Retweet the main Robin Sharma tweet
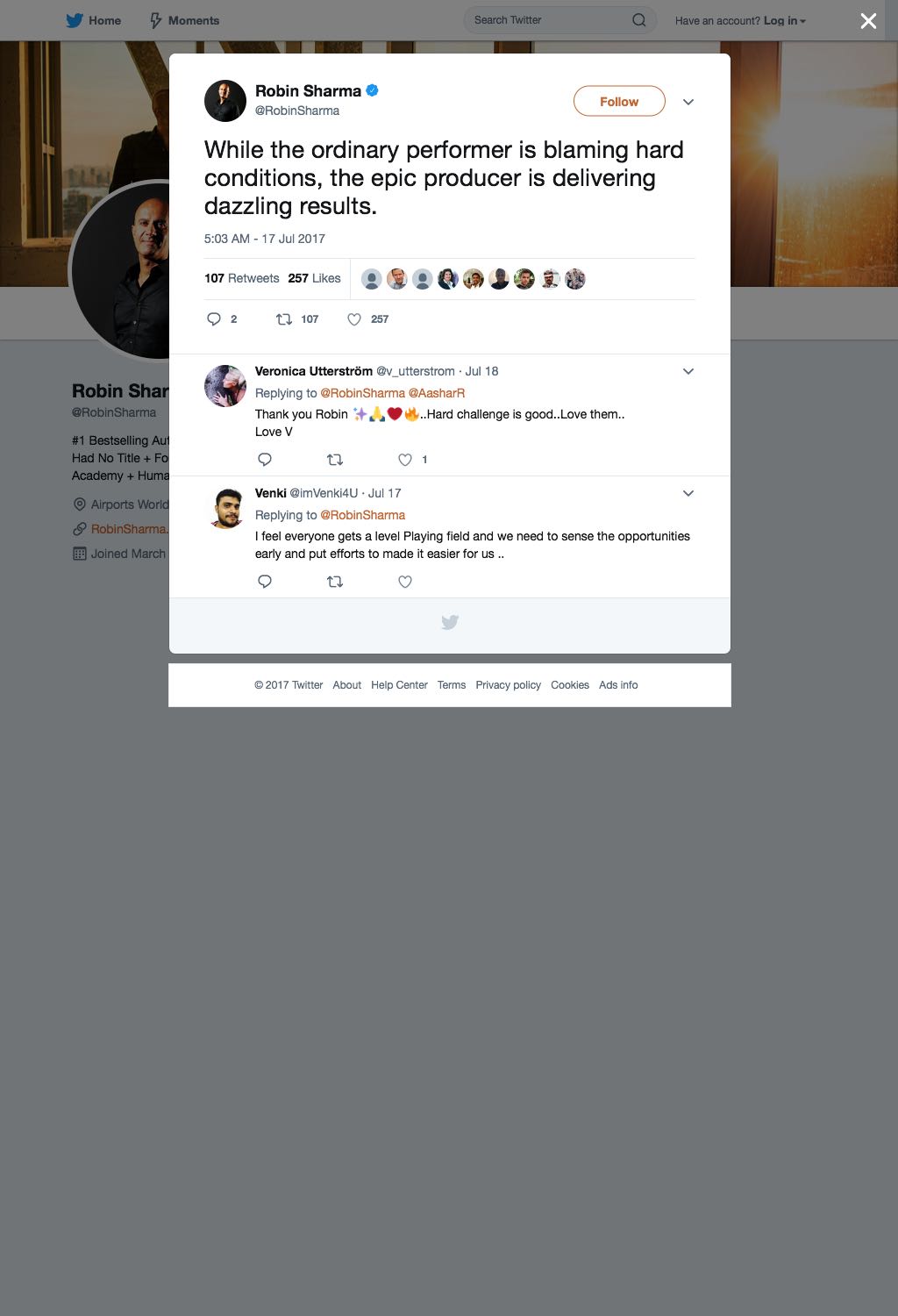898x1316 pixels. 284,319
